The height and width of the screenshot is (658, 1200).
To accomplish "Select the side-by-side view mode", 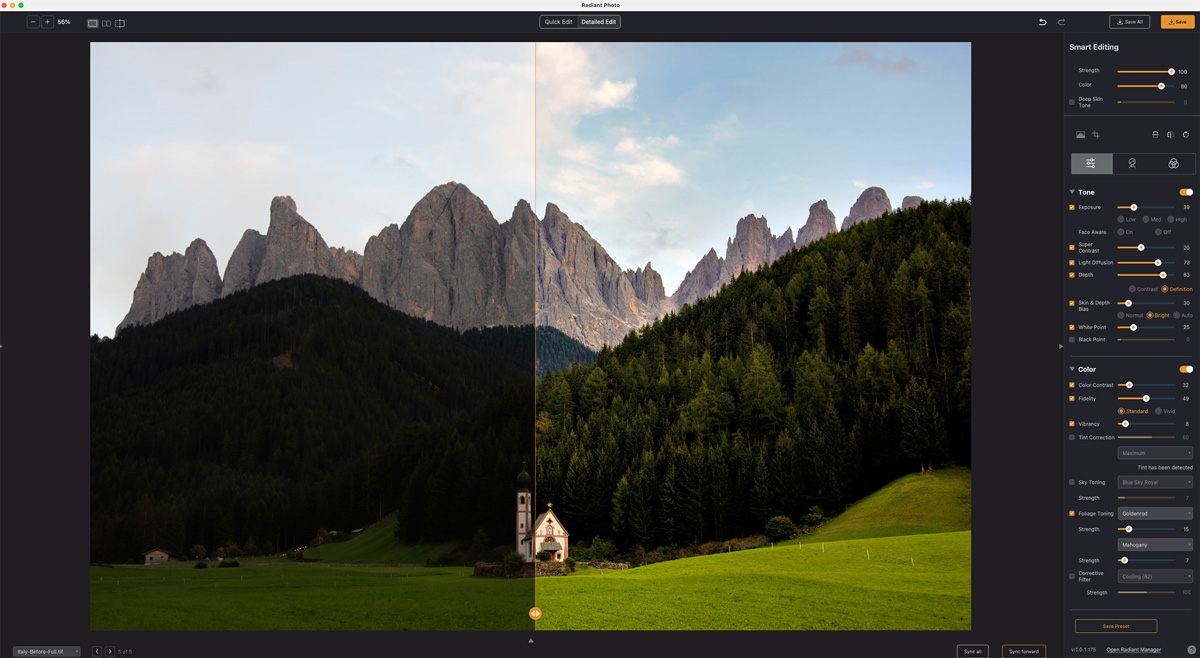I will pos(106,23).
